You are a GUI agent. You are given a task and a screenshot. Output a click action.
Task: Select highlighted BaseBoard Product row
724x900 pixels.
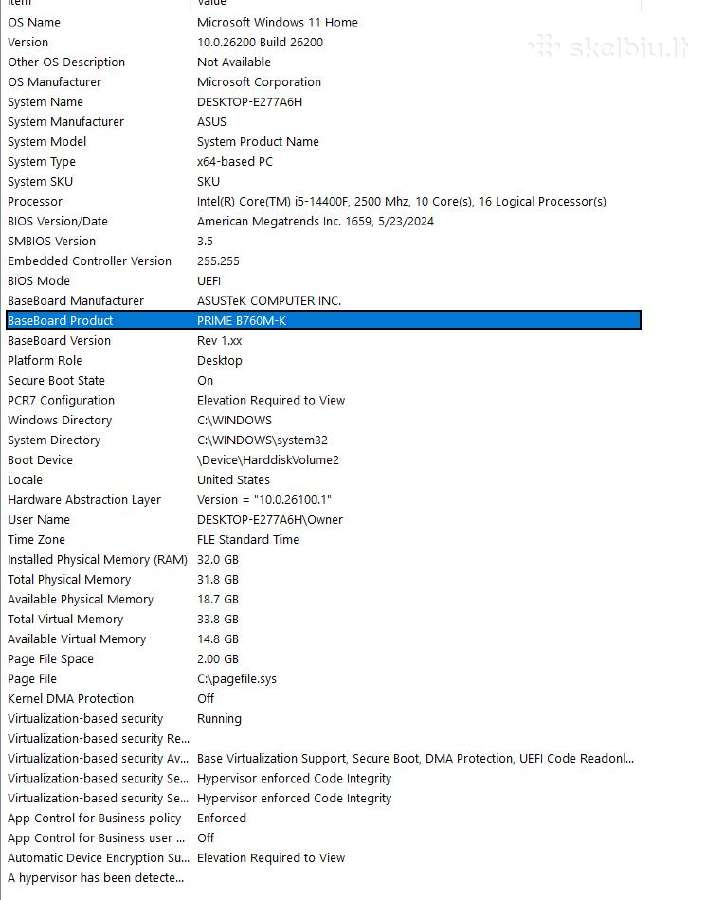pyautogui.click(x=324, y=320)
